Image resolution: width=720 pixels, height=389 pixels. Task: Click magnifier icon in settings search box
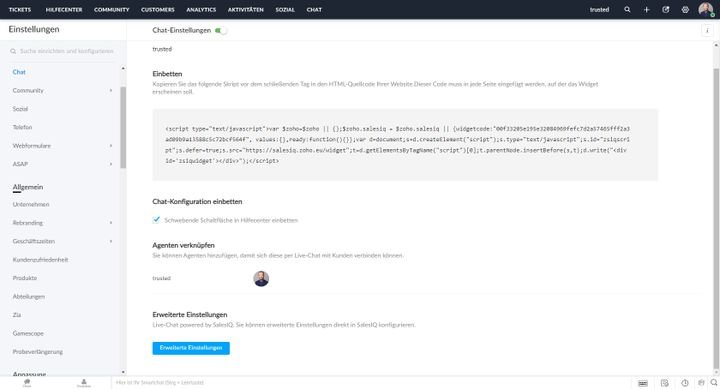(13, 51)
